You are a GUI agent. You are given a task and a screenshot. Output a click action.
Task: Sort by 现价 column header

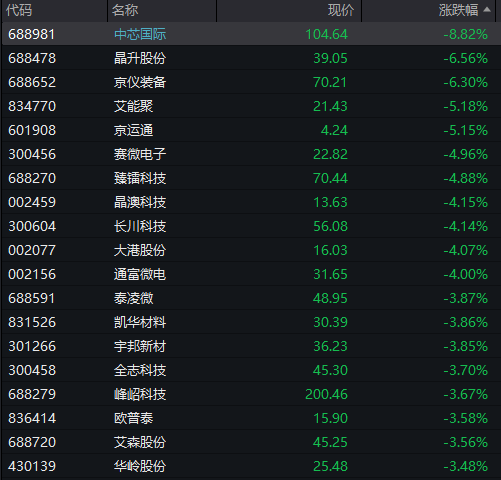point(341,10)
